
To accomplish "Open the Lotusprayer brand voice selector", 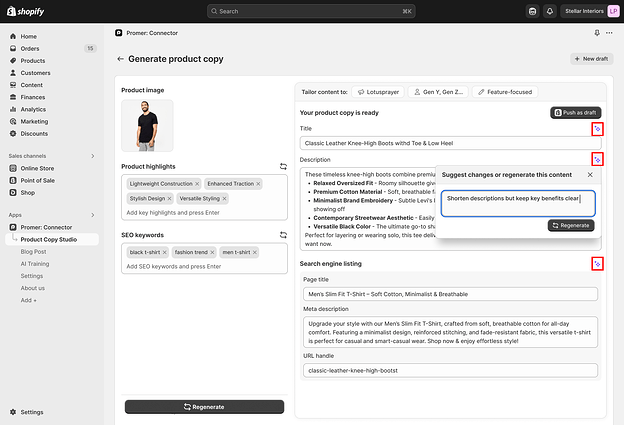I will click(378, 92).
